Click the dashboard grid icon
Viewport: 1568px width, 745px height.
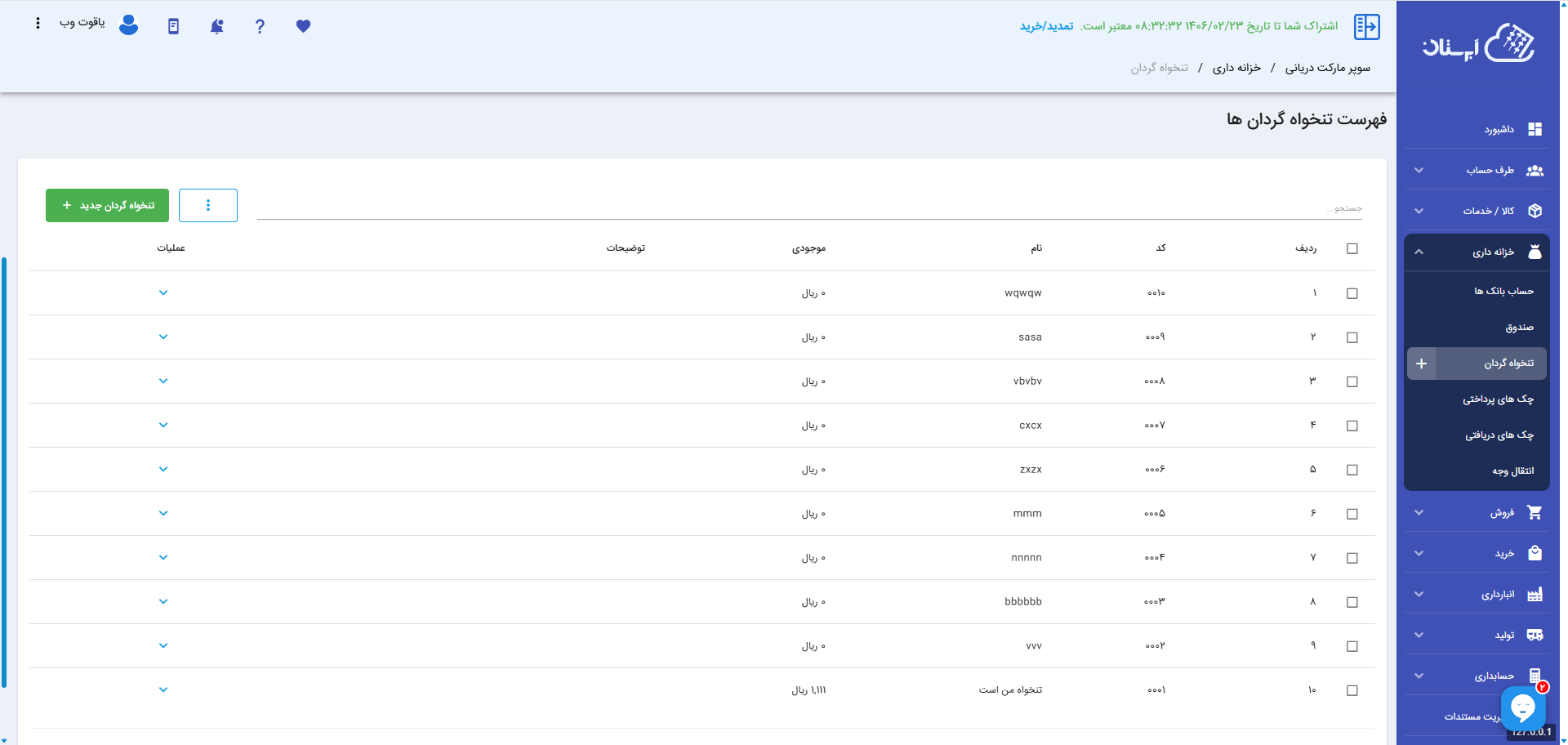tap(1535, 129)
